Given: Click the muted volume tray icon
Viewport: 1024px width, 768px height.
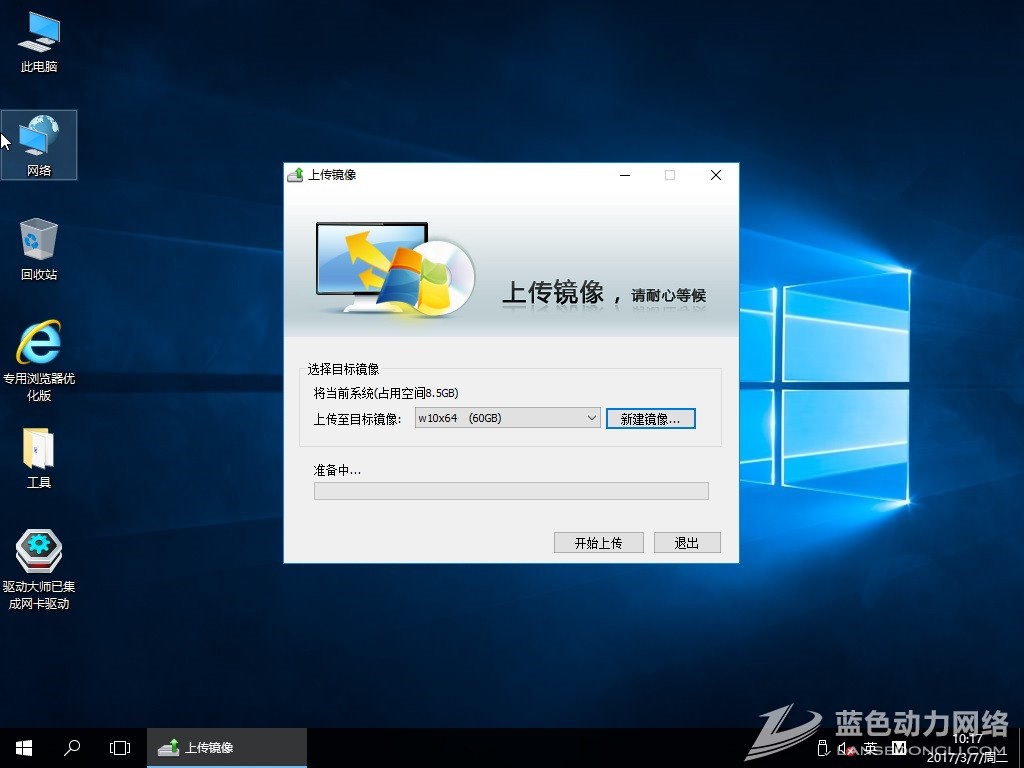Looking at the screenshot, I should point(847,748).
